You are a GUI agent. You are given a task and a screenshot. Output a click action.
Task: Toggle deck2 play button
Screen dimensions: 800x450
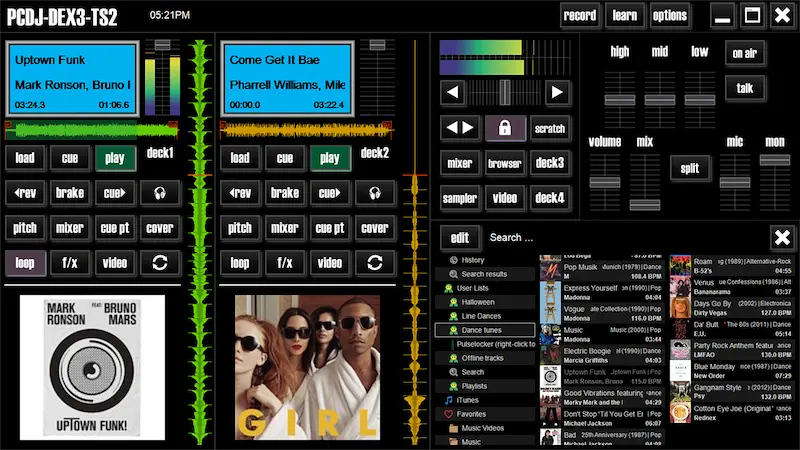[x=330, y=158]
